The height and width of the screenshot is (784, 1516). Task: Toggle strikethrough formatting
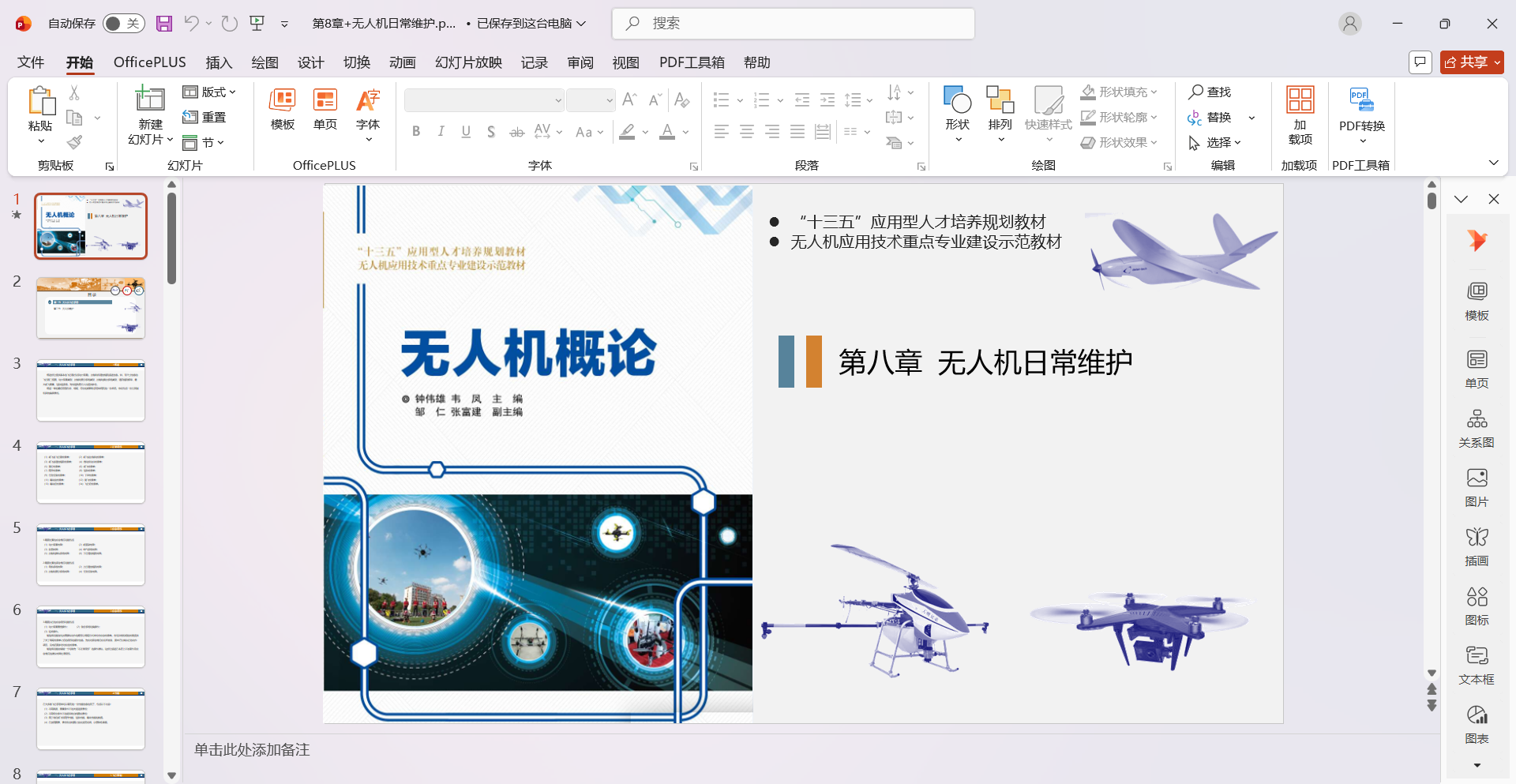click(516, 132)
